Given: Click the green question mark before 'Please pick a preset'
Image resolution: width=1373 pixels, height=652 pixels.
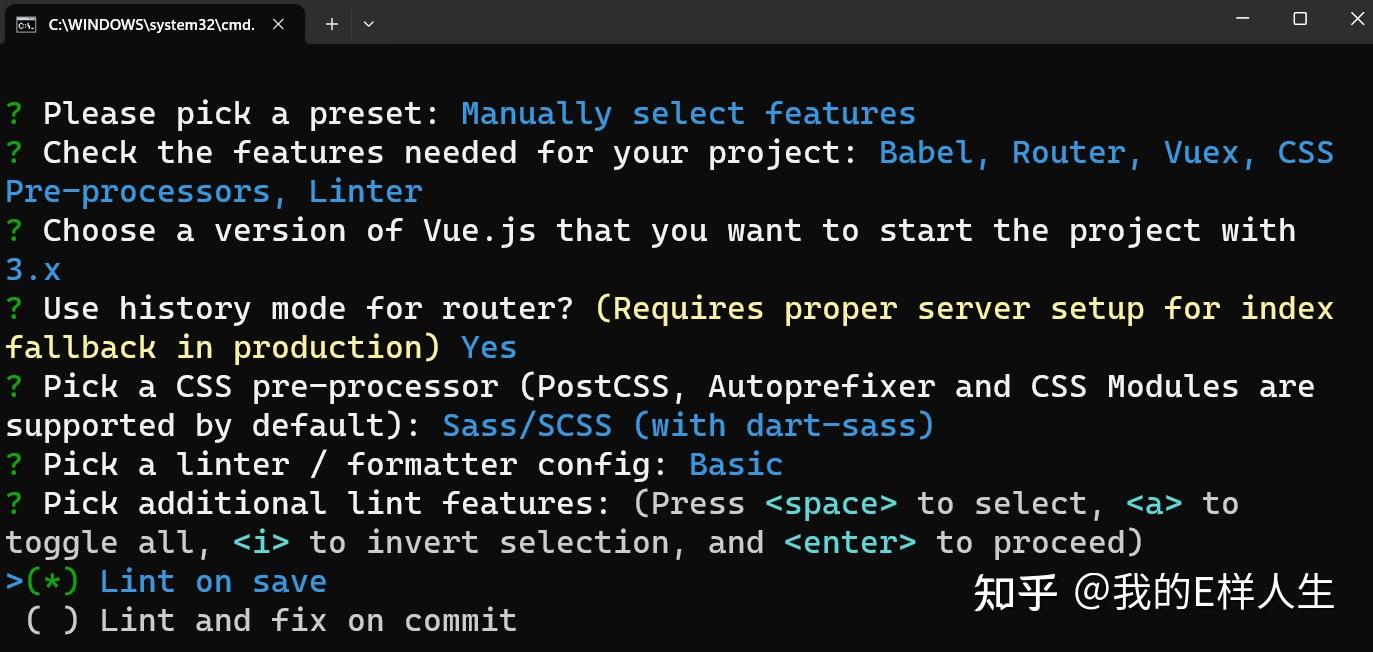Looking at the screenshot, I should (14, 113).
